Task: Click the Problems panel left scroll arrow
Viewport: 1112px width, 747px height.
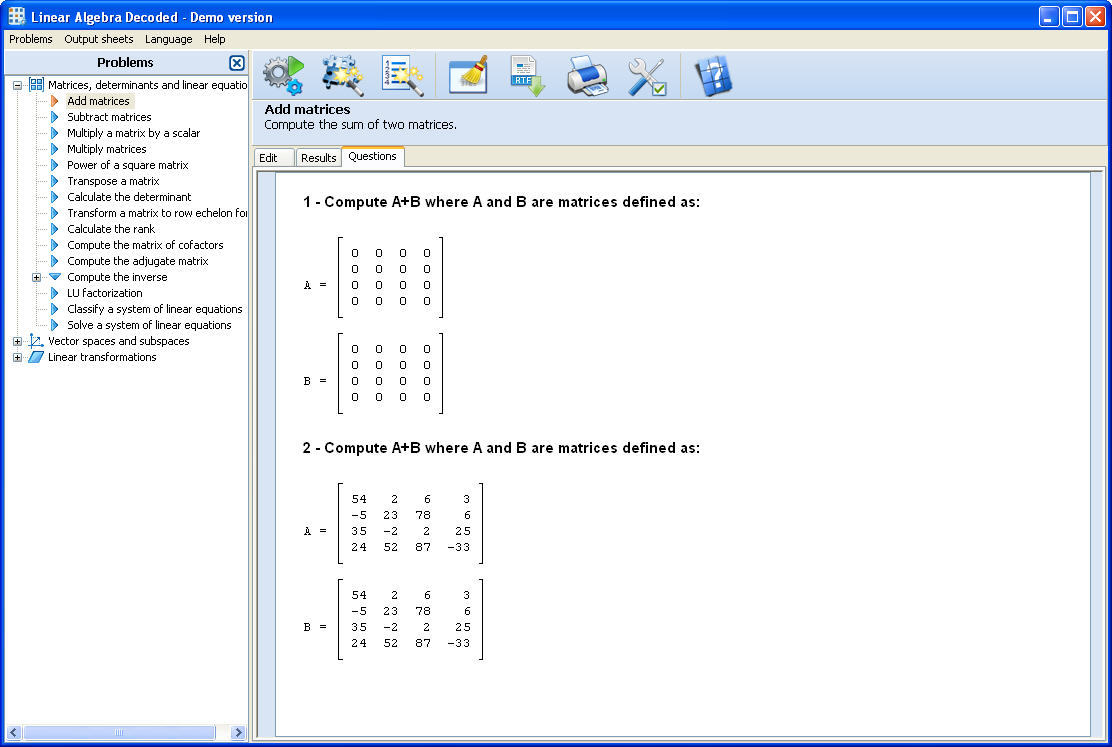Action: pyautogui.click(x=13, y=732)
